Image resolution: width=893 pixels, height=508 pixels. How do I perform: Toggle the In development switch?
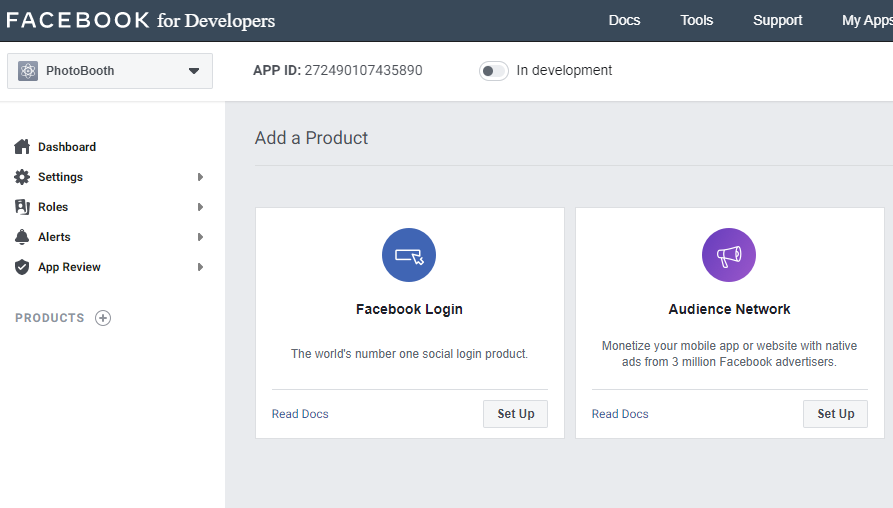pos(494,71)
